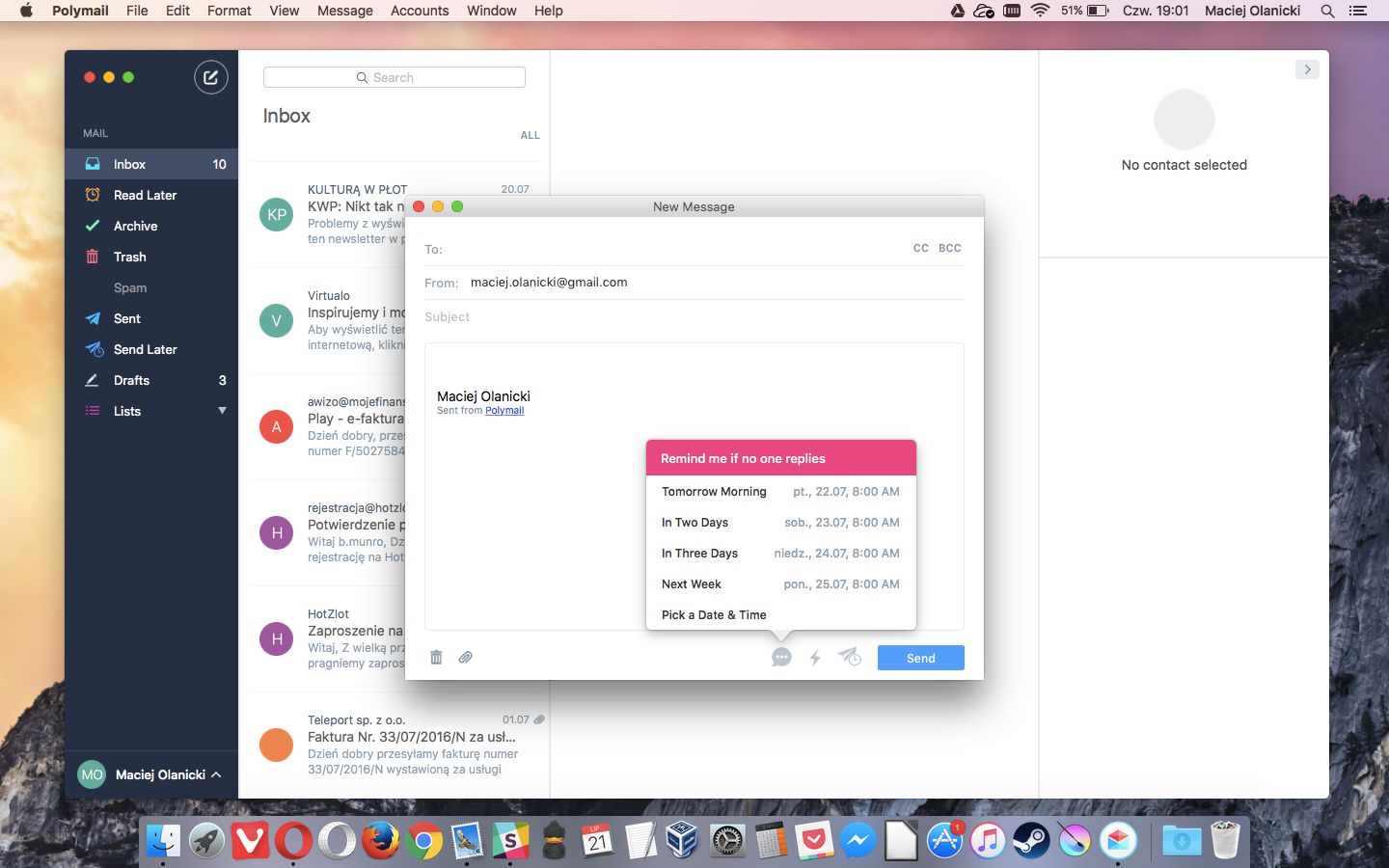Choose In Two Days reminder
Image resolution: width=1389 pixels, height=868 pixels.
[780, 522]
